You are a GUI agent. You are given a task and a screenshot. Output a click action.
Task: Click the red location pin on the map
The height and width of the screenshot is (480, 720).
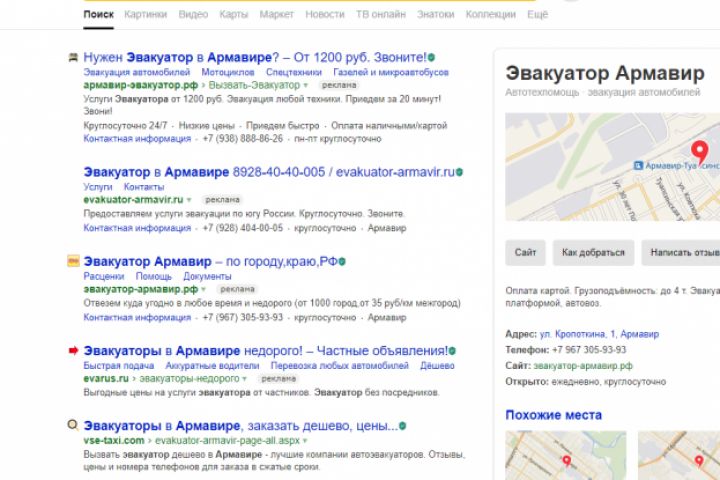tap(699, 152)
